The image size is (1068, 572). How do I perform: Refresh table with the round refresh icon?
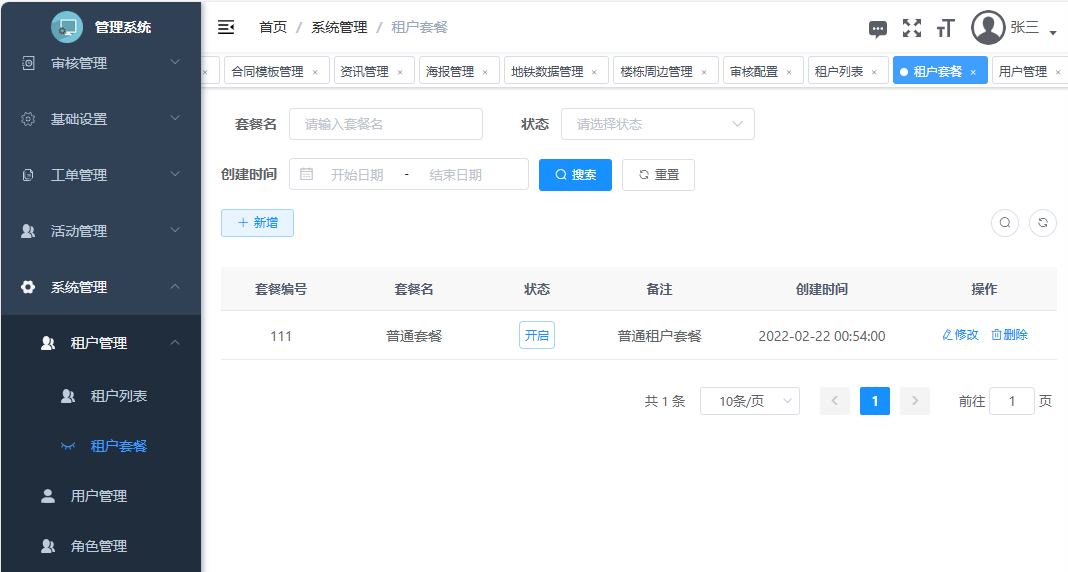tap(1043, 223)
